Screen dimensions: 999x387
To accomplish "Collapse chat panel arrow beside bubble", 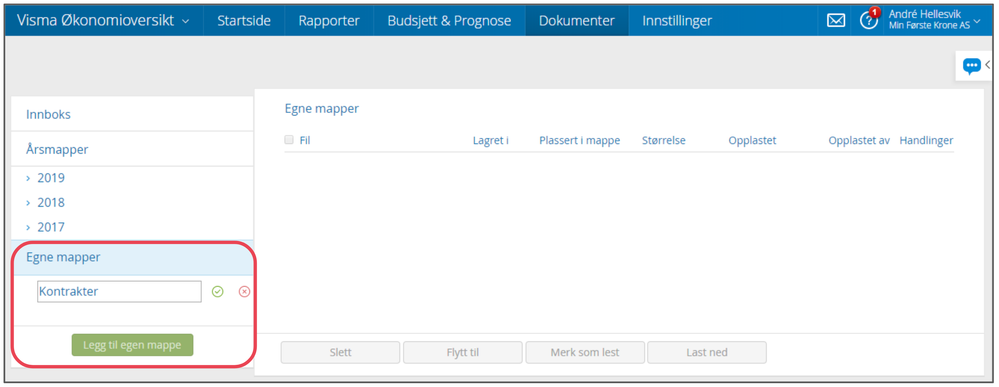I will pos(988,64).
